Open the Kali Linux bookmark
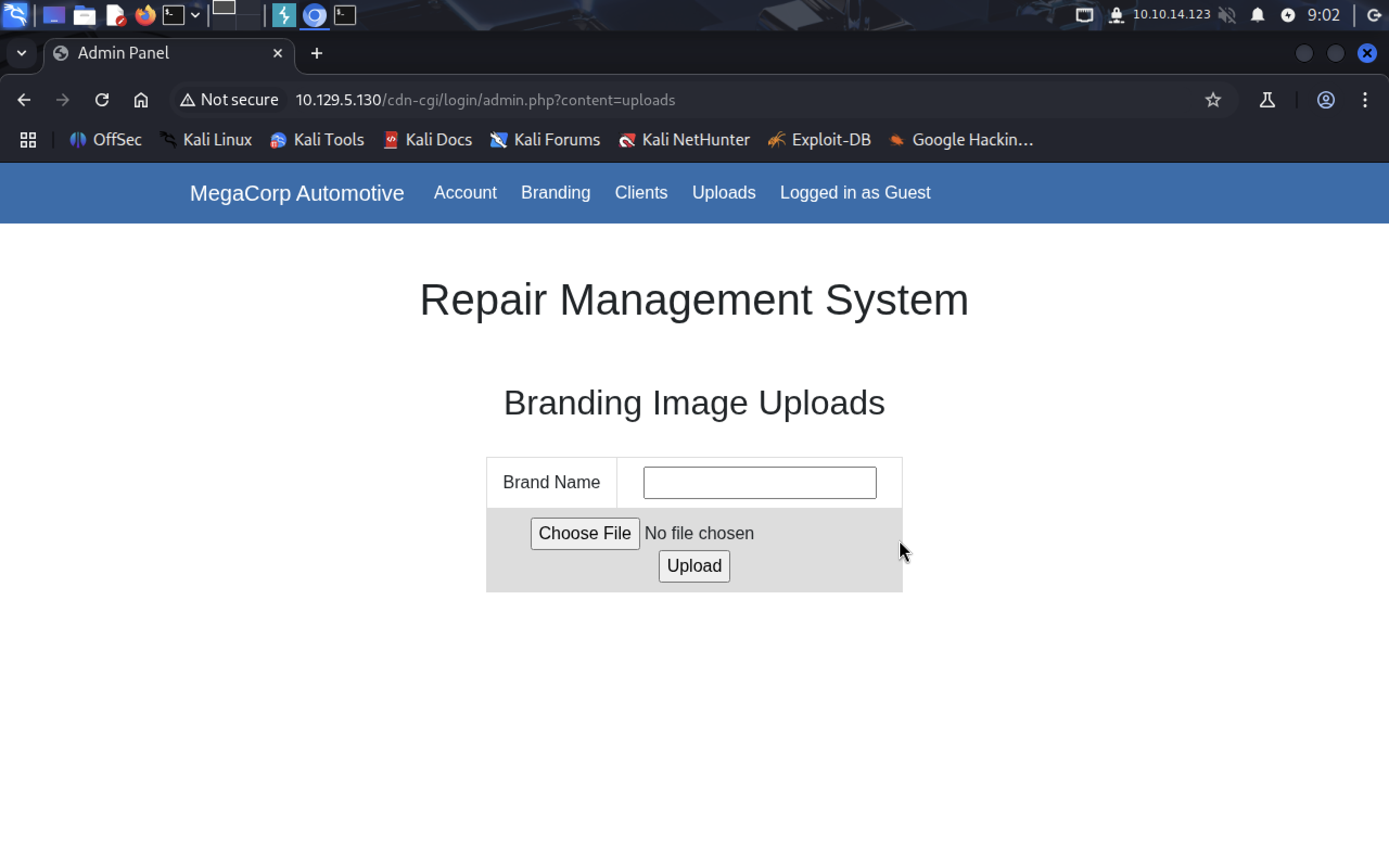The height and width of the screenshot is (868, 1389). pyautogui.click(x=206, y=140)
